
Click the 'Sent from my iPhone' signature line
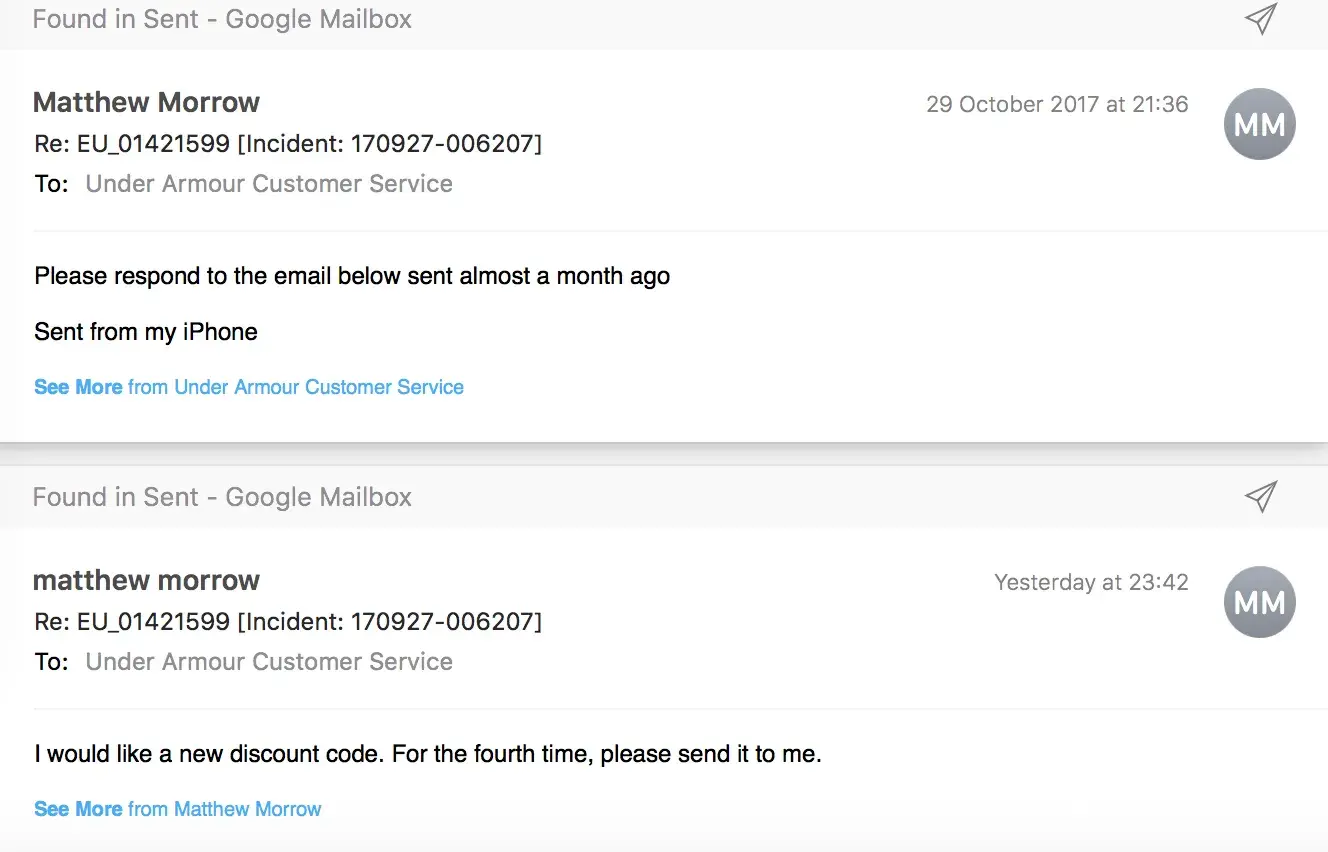coord(146,332)
